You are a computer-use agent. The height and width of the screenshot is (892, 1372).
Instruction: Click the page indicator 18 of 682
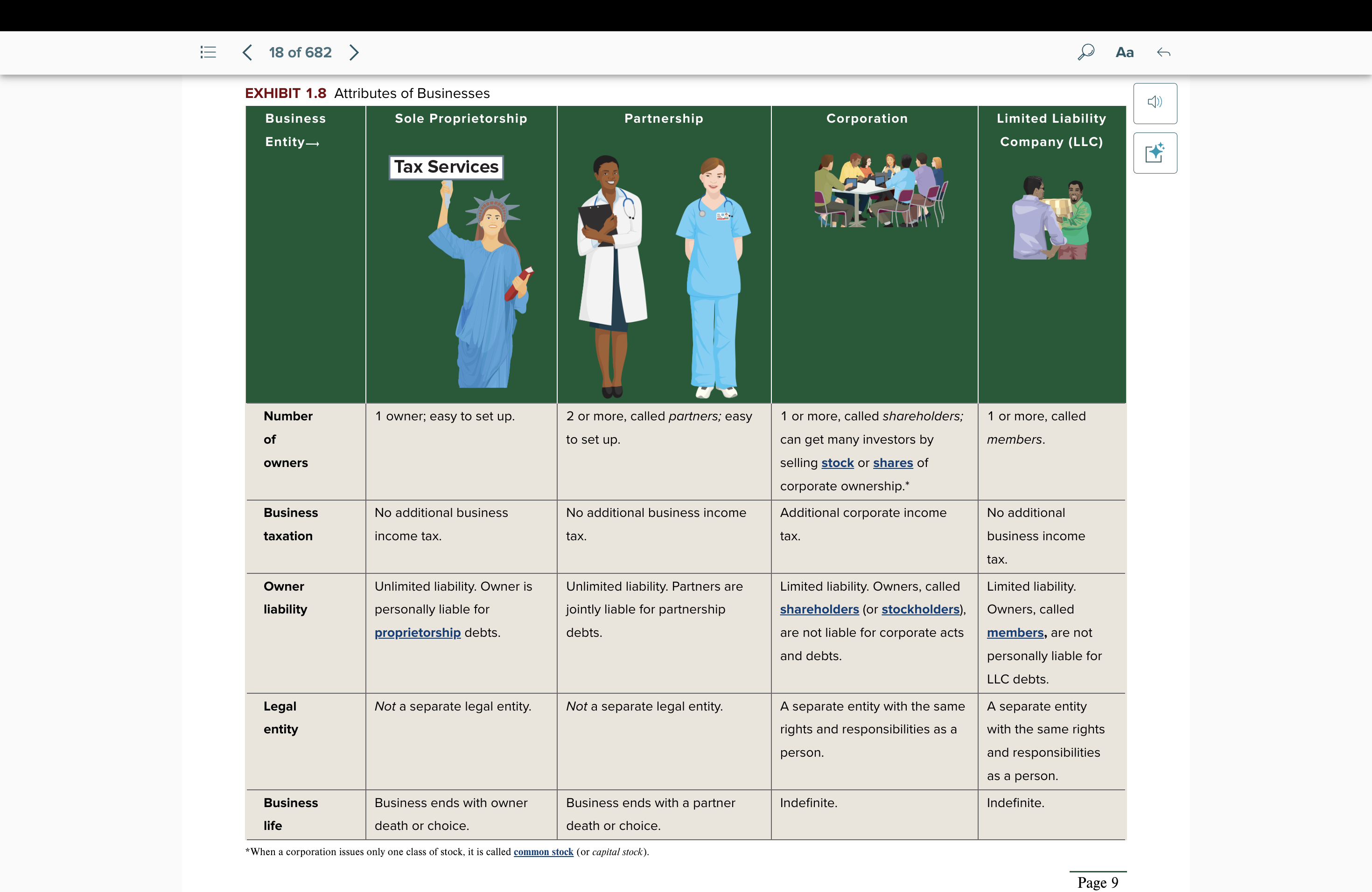click(300, 52)
